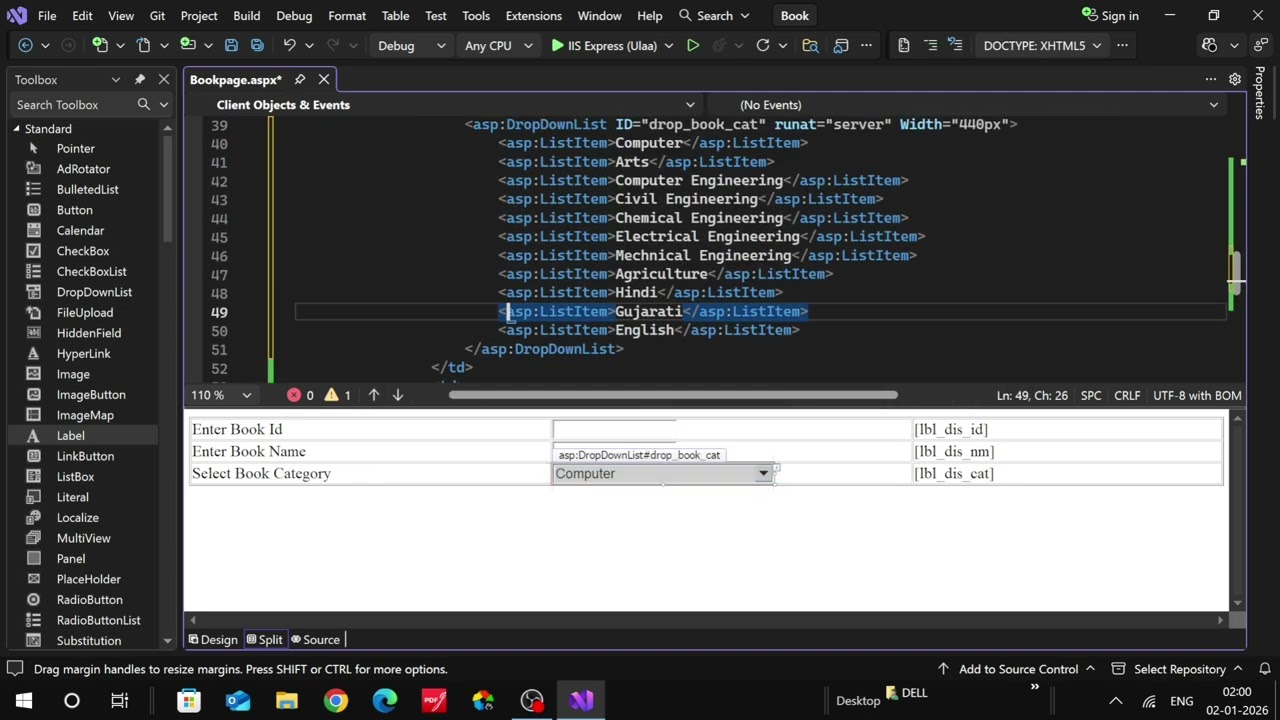Click the Save All toolbar icon

[257, 45]
